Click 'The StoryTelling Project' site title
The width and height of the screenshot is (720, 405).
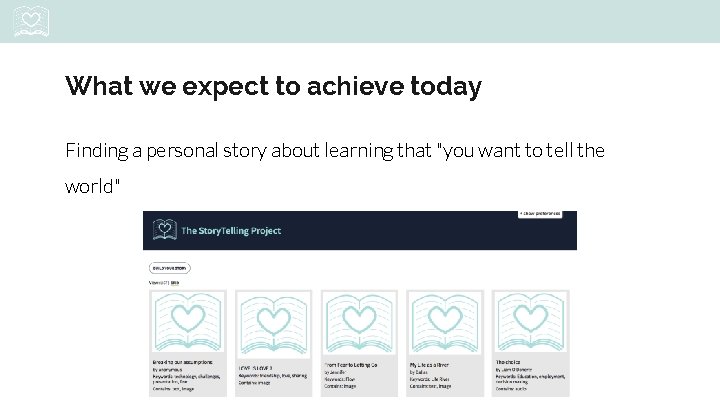[230, 231]
